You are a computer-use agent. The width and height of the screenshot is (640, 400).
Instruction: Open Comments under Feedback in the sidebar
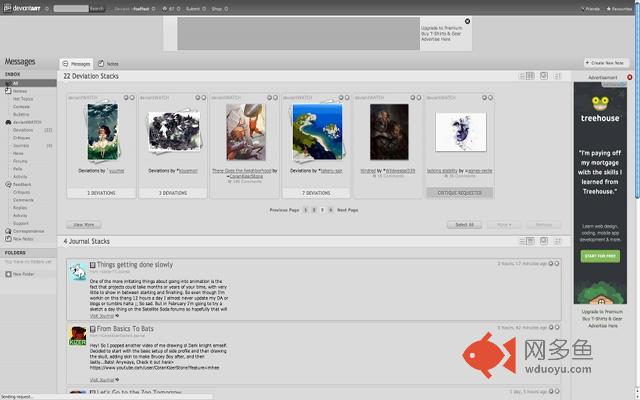[23, 200]
